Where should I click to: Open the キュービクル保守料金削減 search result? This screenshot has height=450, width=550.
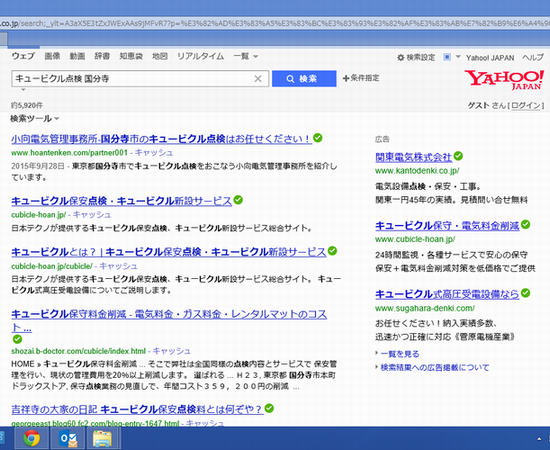click(169, 314)
